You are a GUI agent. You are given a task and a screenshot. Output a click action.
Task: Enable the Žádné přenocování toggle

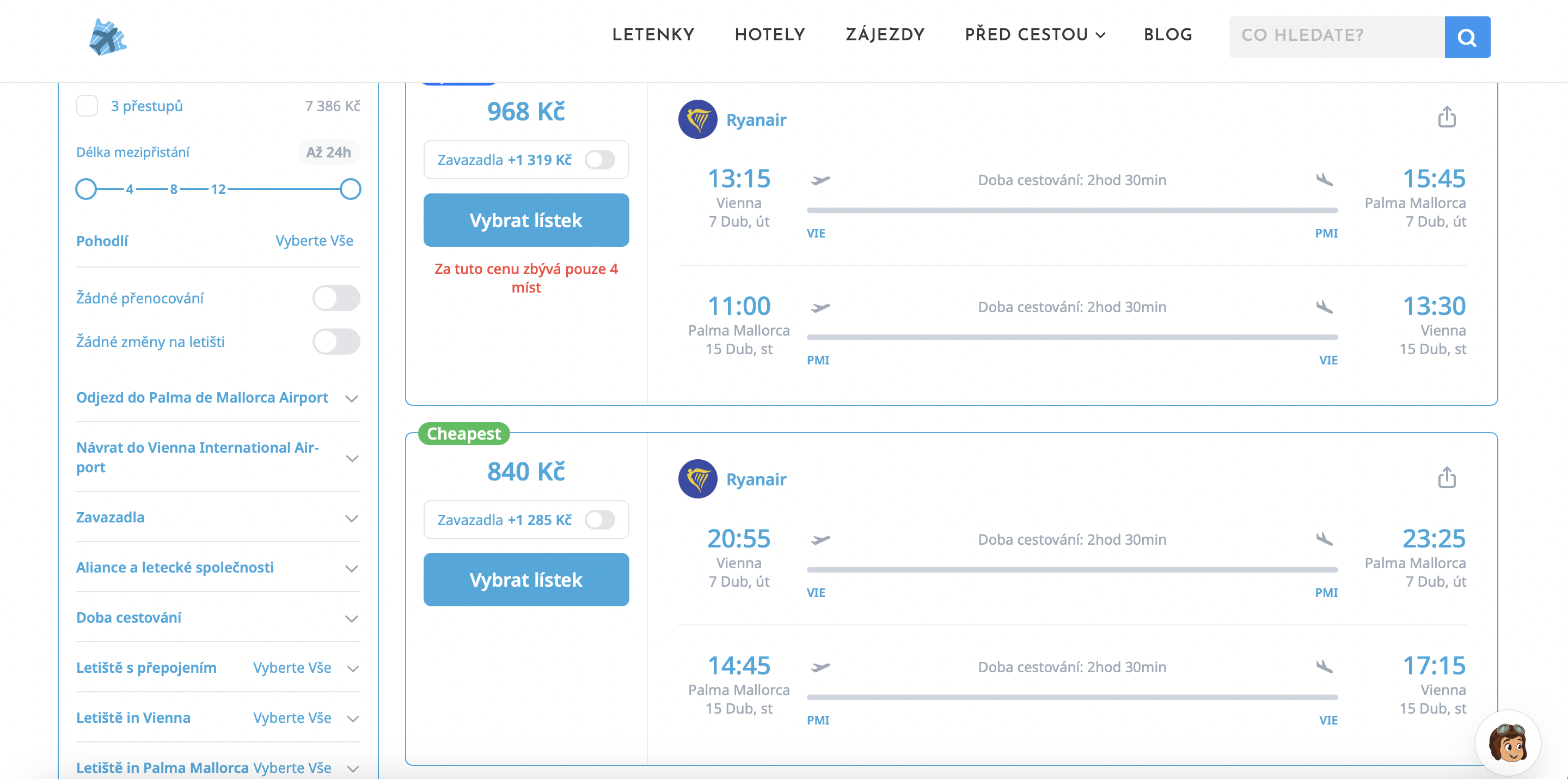[x=336, y=299]
